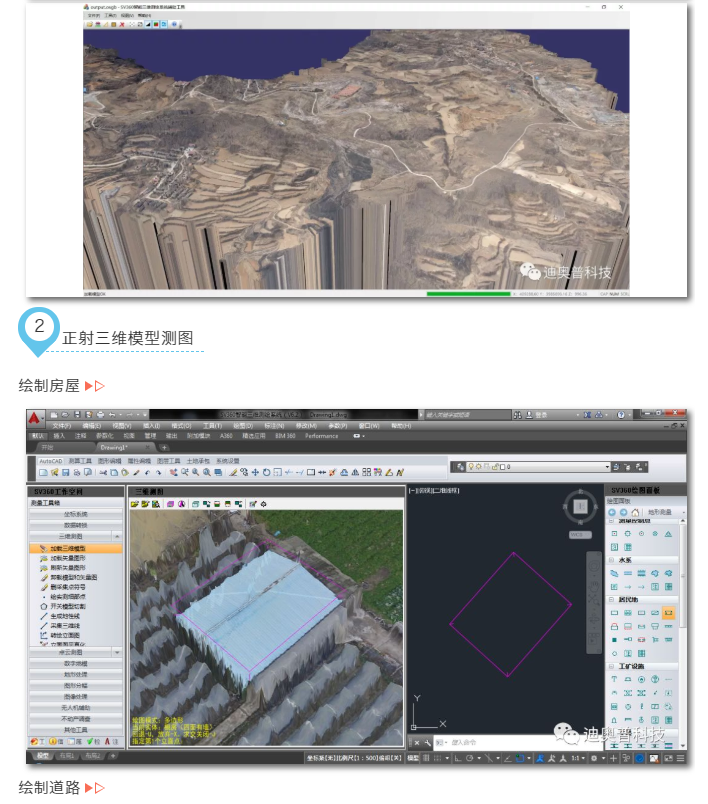708x804 pixels.
Task: Switch to the 插入 ribbon tab
Action: coord(59,436)
